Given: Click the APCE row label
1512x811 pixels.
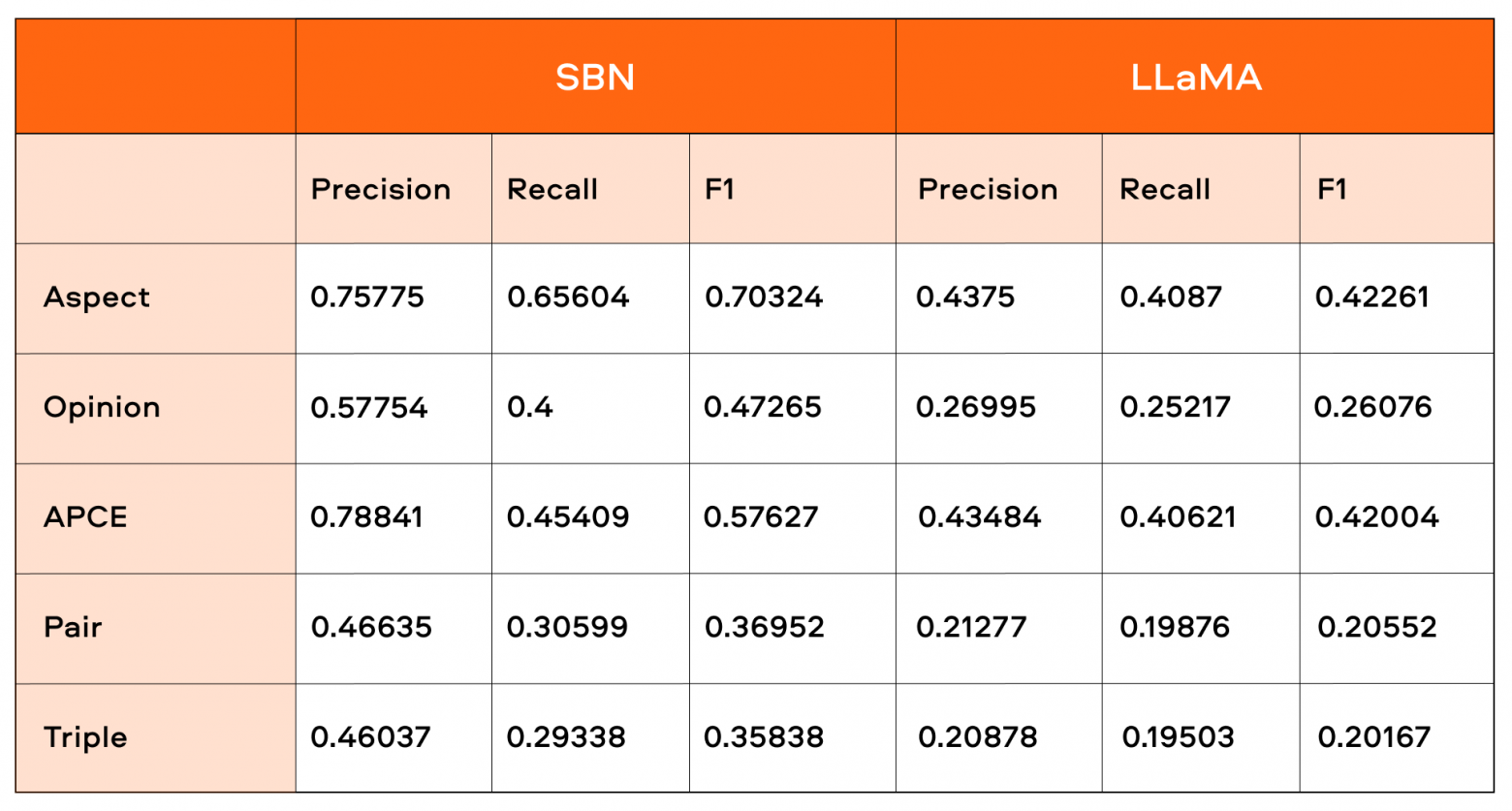Looking at the screenshot, I should pyautogui.click(x=85, y=517).
